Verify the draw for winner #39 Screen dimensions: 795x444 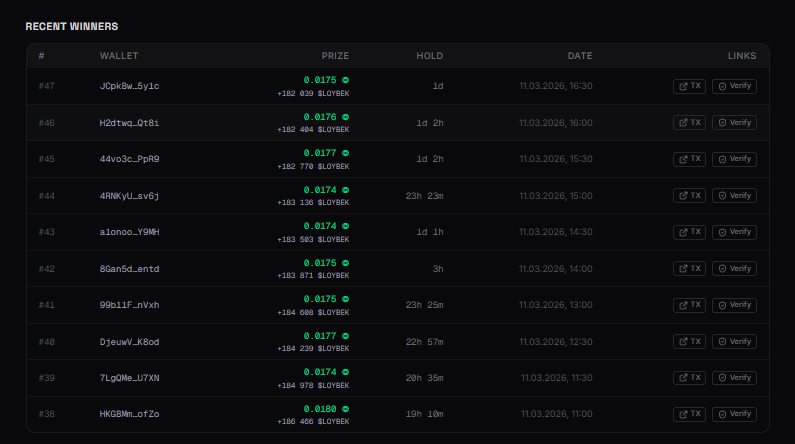coord(734,378)
